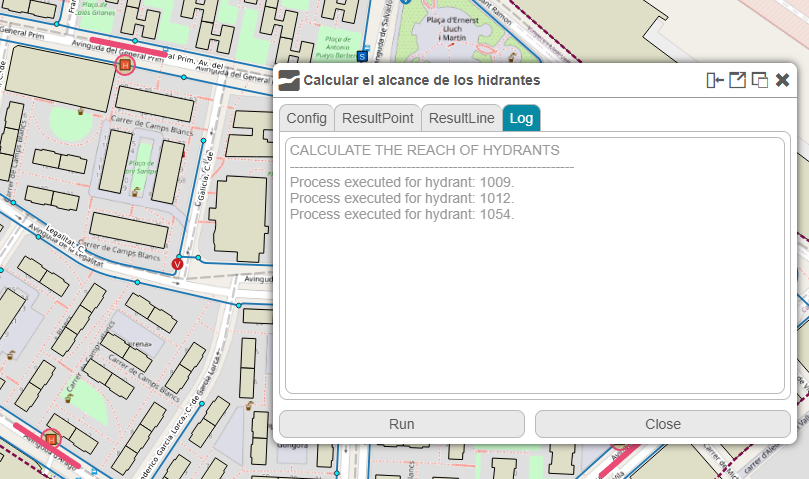Dock the dialog using the dock-to-side icon
The height and width of the screenshot is (479, 809).
(714, 81)
